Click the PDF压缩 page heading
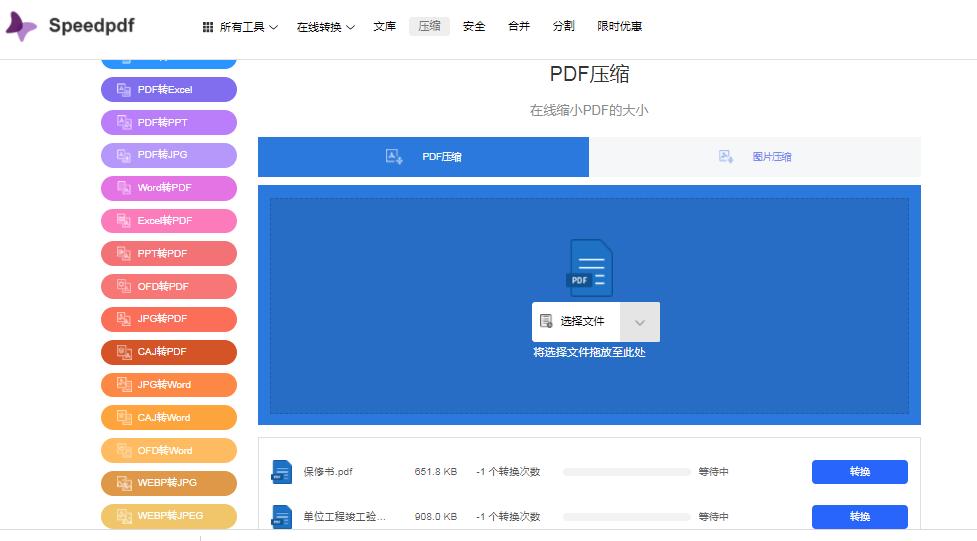Image resolution: width=977 pixels, height=541 pixels. (x=589, y=74)
